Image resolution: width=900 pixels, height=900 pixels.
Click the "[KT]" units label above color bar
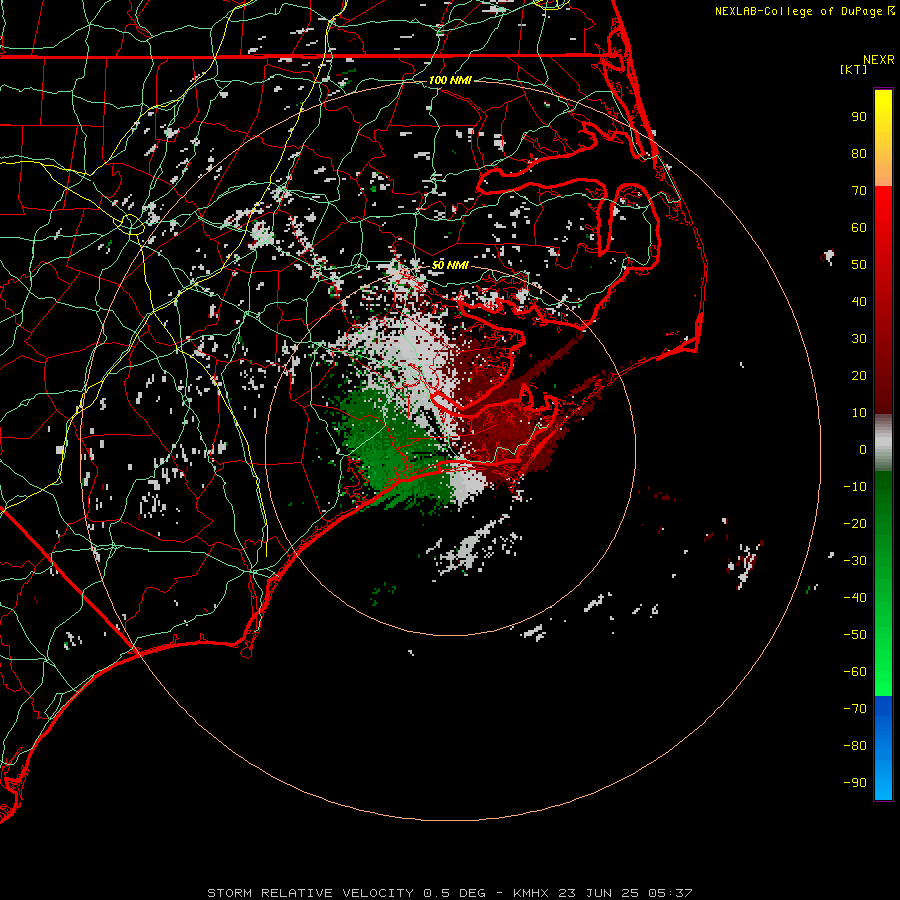pyautogui.click(x=853, y=69)
